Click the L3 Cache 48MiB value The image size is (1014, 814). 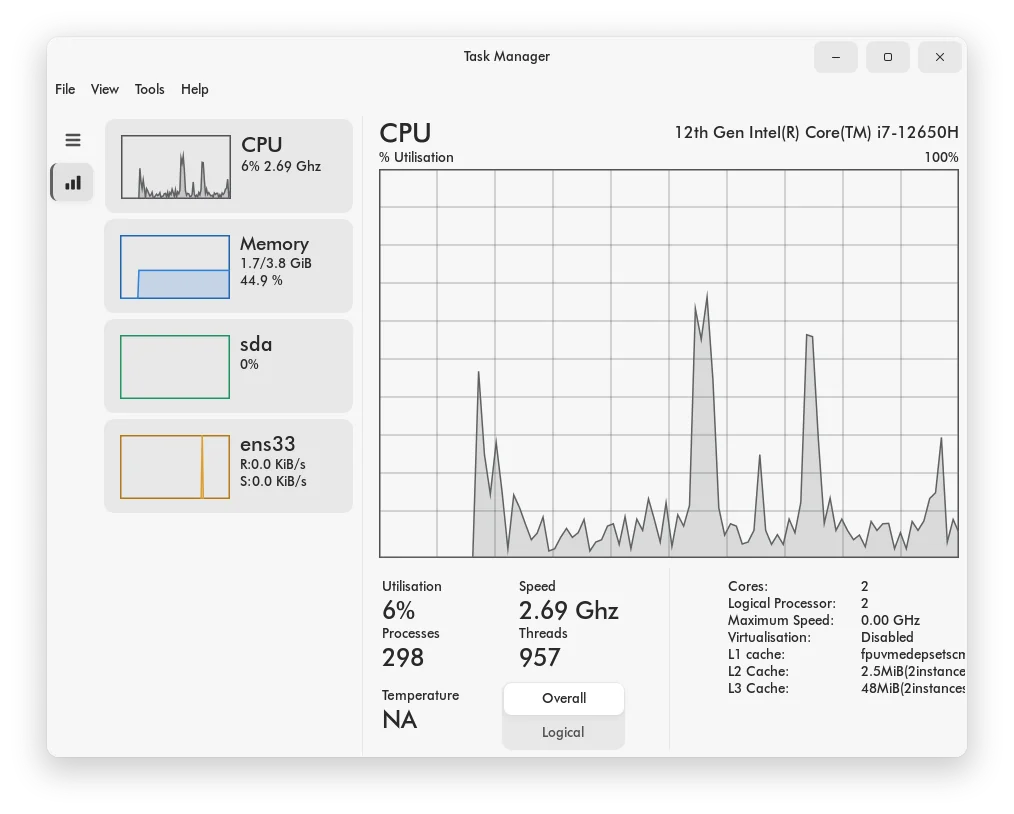pyautogui.click(x=912, y=689)
